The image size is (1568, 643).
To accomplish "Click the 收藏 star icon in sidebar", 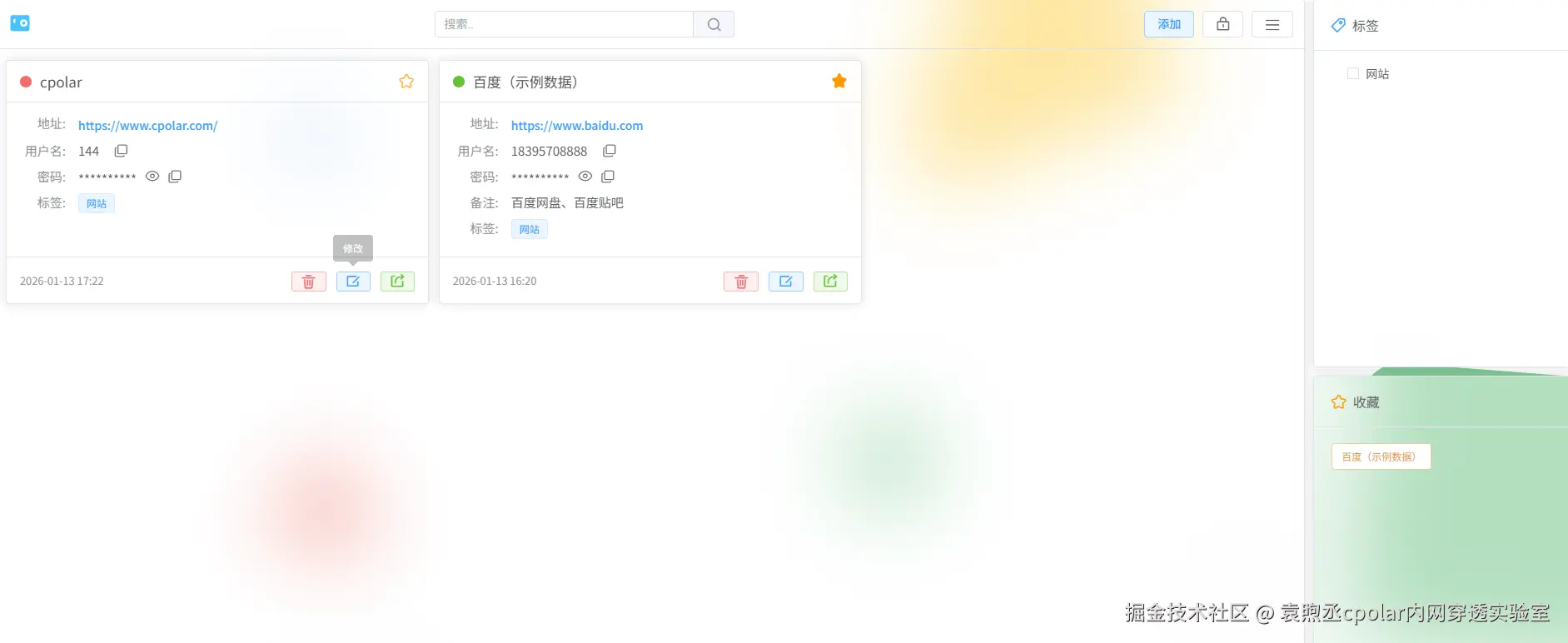I will click(1339, 402).
